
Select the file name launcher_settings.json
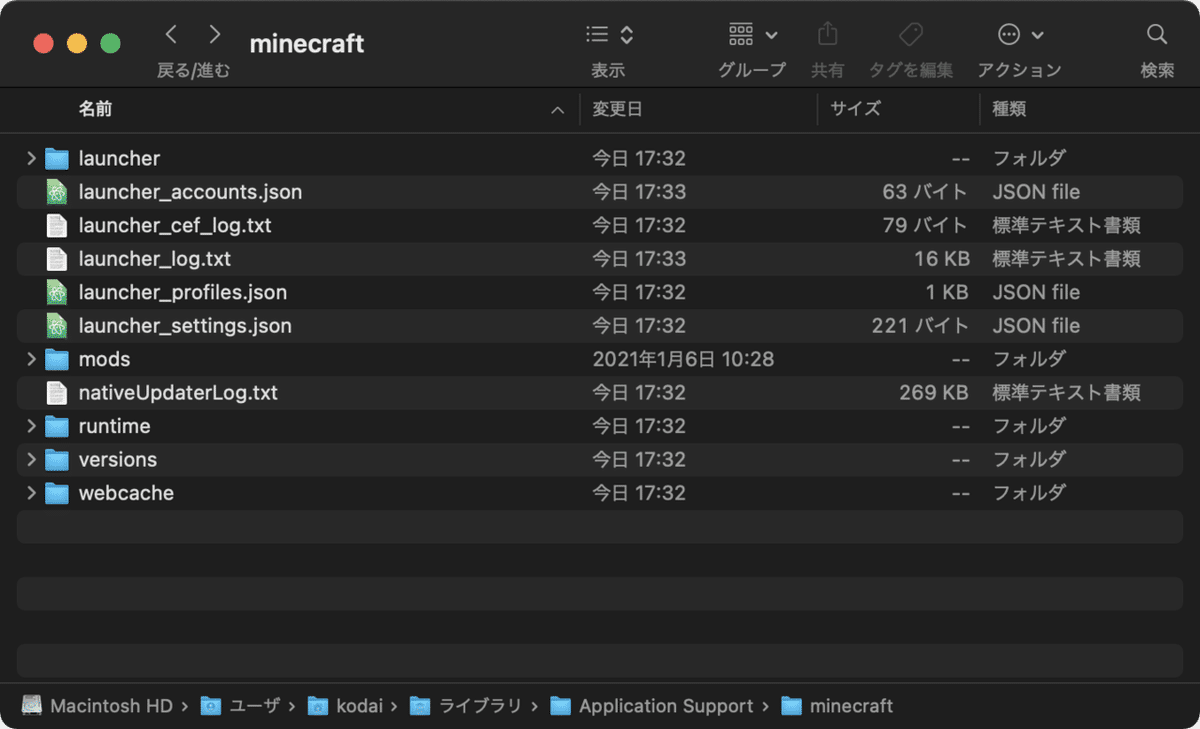pyautogui.click(x=185, y=325)
